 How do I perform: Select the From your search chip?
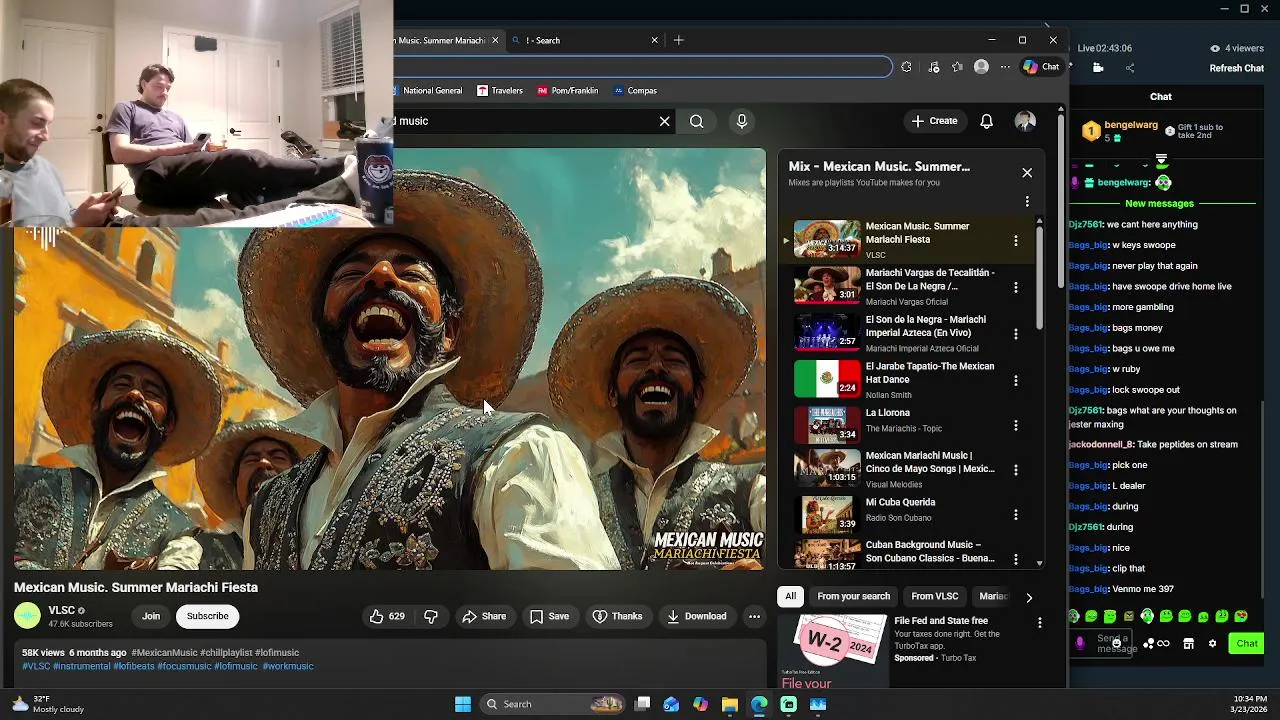[853, 596]
